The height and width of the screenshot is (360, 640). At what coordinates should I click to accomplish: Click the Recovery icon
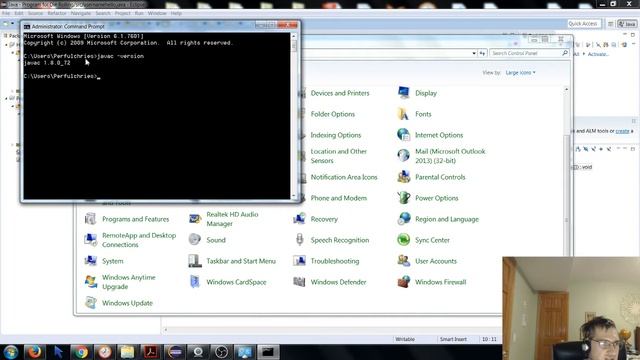coord(299,219)
